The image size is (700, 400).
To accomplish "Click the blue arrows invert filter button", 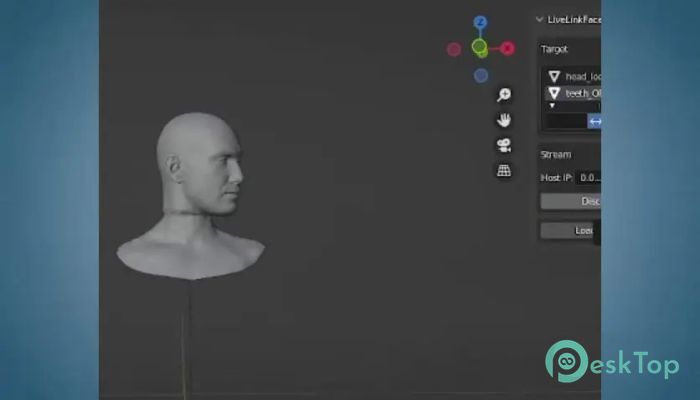I will pos(594,121).
